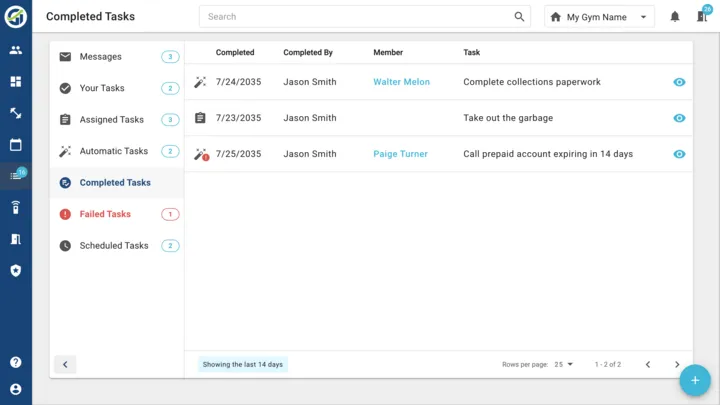Go to previous page of results

point(647,365)
